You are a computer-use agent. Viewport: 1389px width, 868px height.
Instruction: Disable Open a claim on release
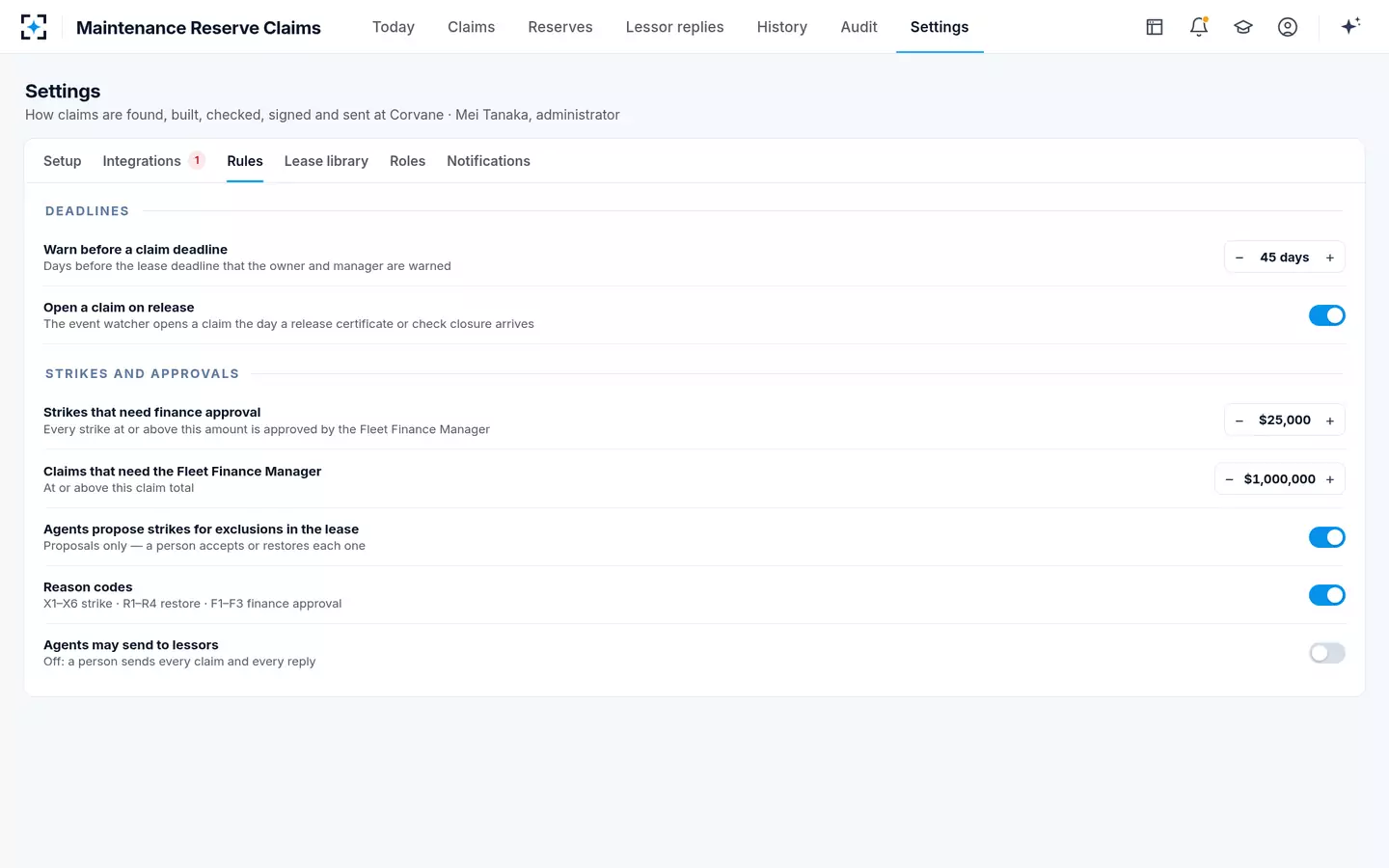click(x=1327, y=315)
